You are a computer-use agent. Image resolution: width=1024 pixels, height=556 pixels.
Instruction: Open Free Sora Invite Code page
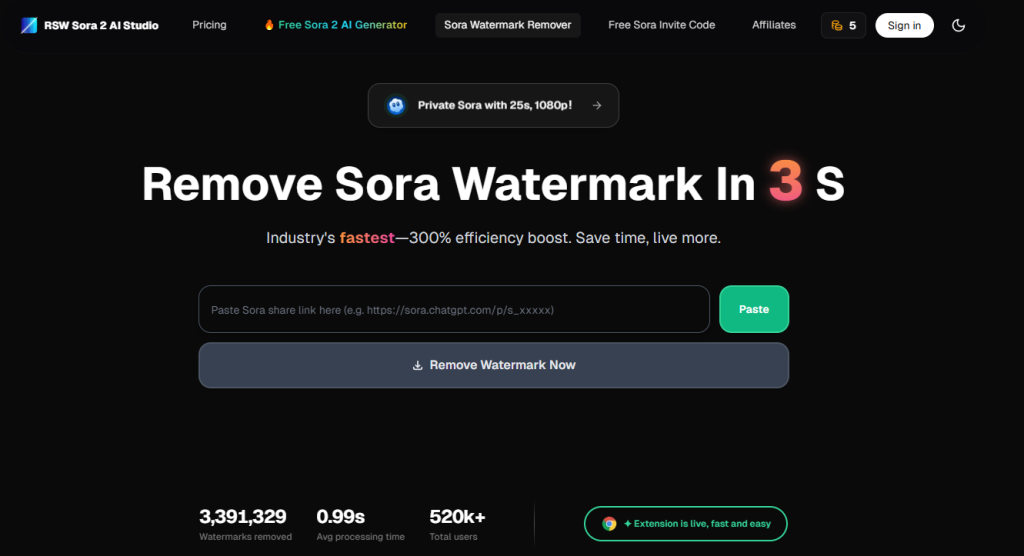click(662, 25)
